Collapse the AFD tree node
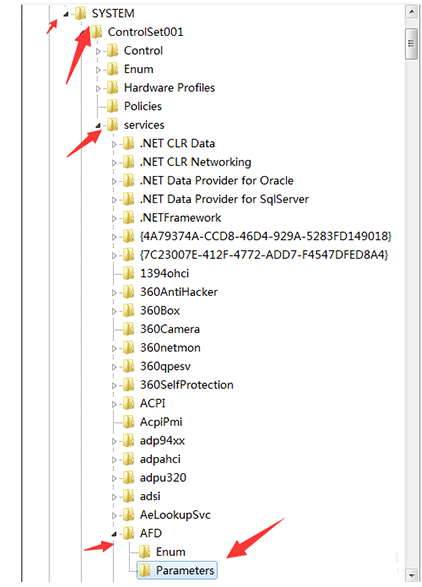Screen dimensions: 422x587 pyautogui.click(x=114, y=534)
